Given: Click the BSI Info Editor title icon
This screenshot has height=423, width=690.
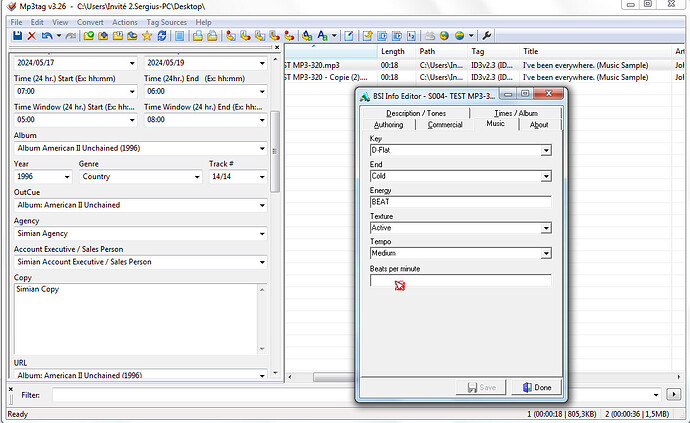Looking at the screenshot, I should pos(365,96).
